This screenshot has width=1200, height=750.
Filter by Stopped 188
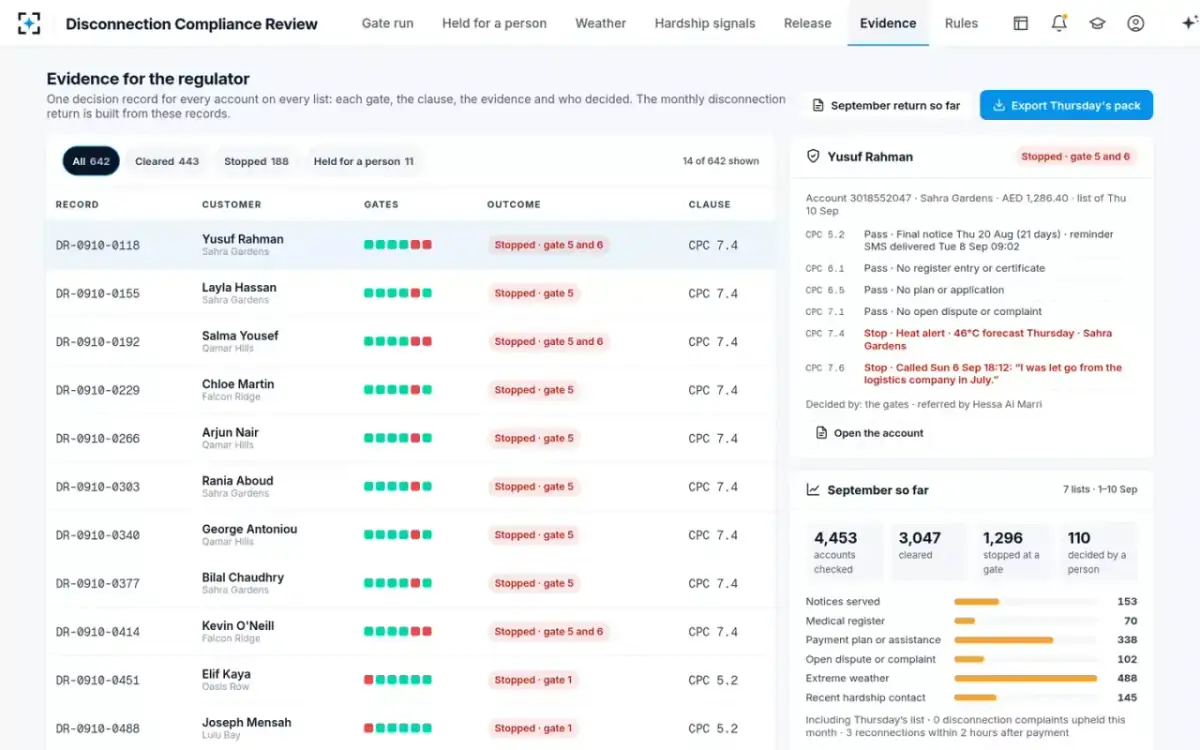pos(256,161)
